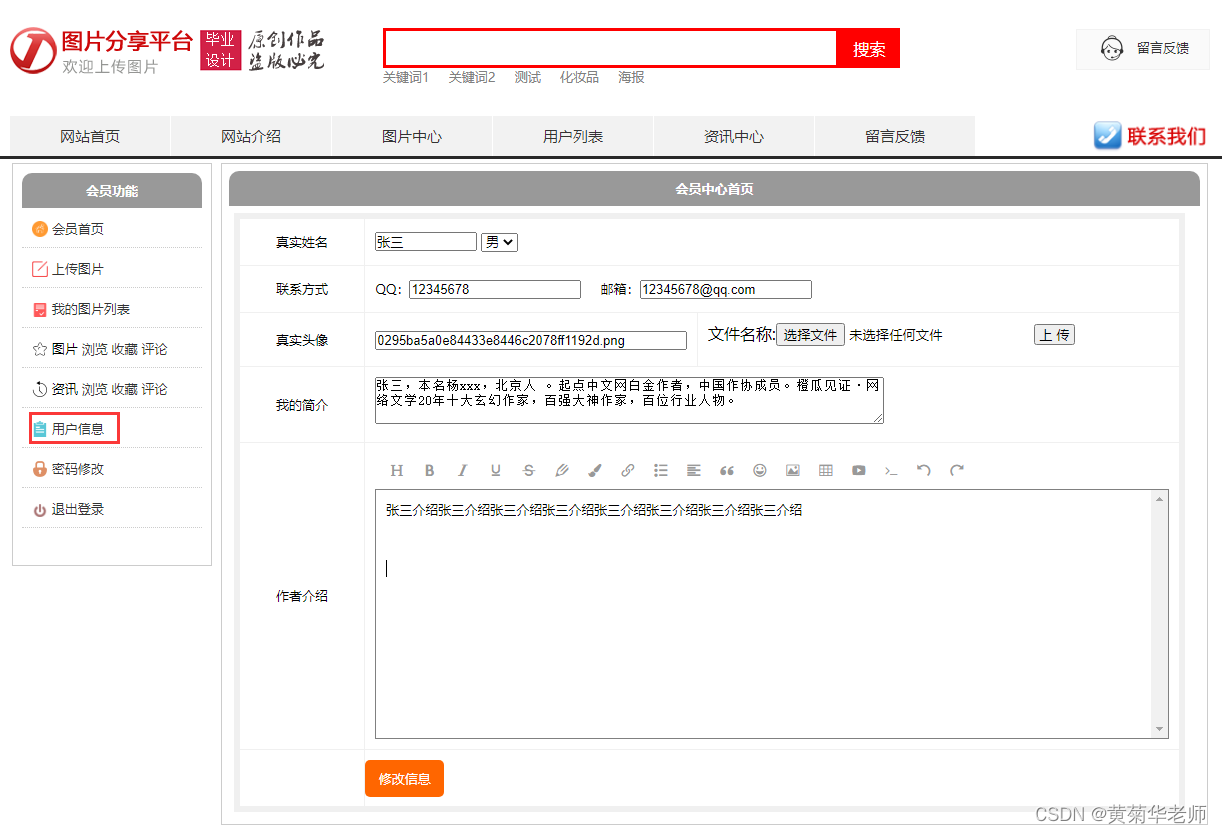
Task: Open 图片中心 in the navigation bar
Action: tap(412, 136)
